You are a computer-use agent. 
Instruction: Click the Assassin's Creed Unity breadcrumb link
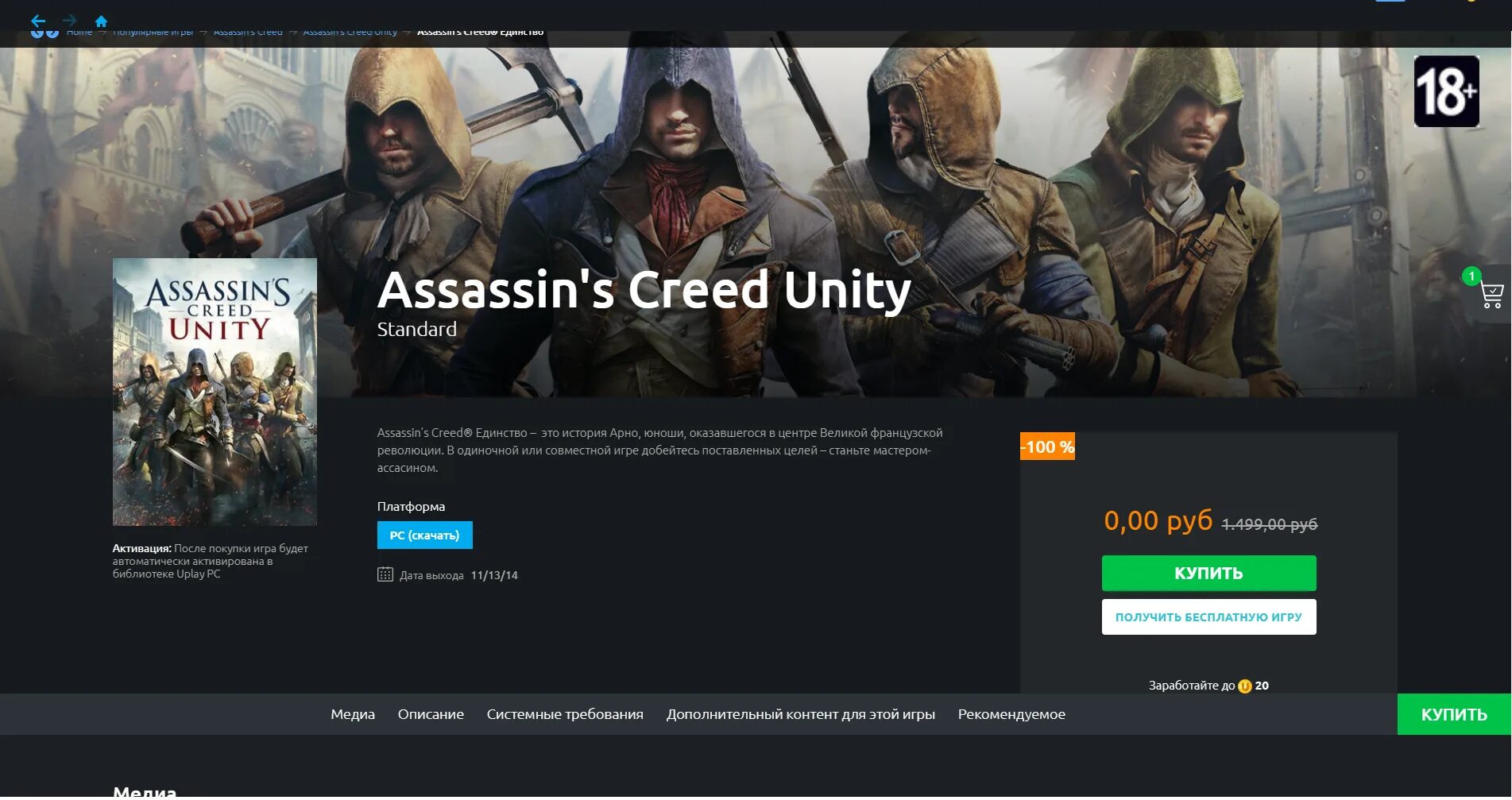(x=350, y=33)
